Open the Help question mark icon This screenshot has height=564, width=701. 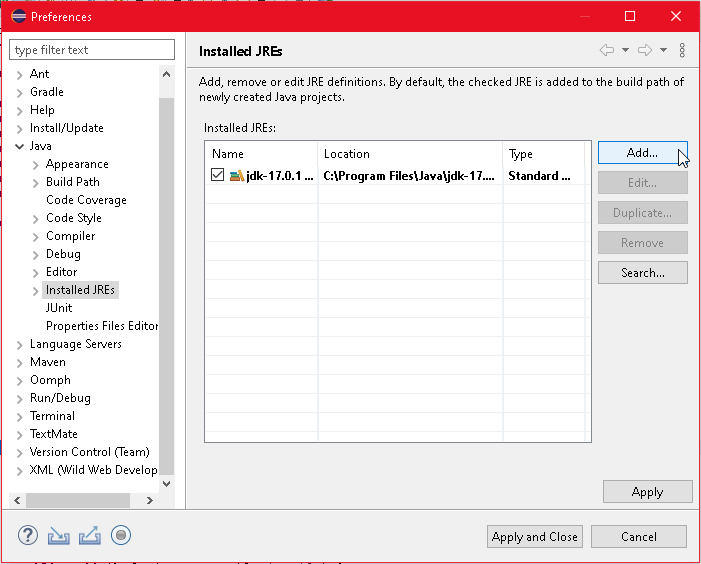(28, 535)
